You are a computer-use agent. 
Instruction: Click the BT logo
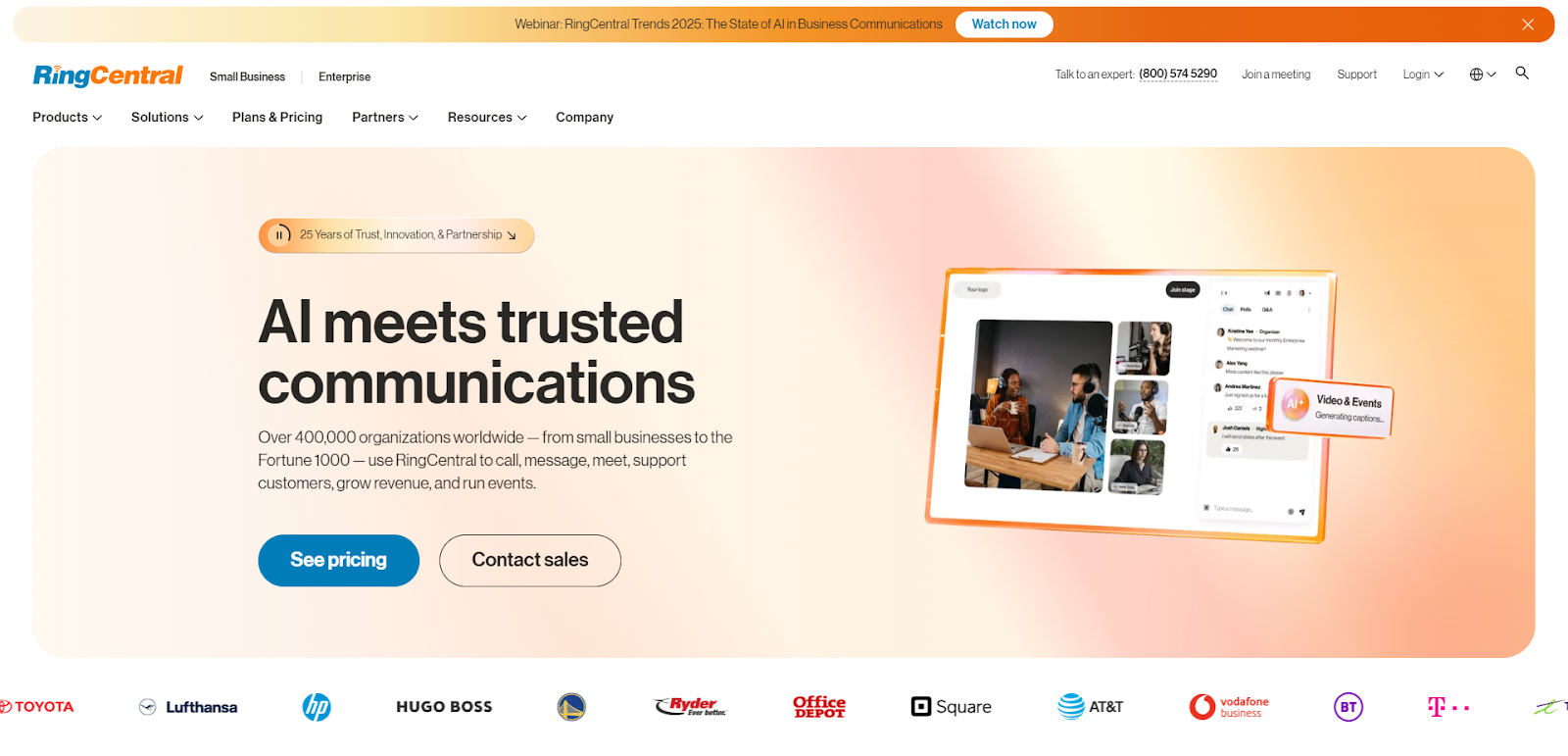[1348, 707]
